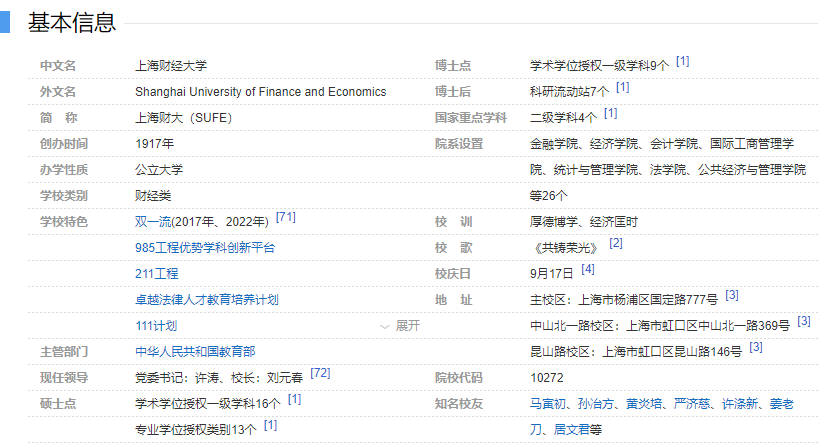Screen dimensions: 830x448
Task: Open the 双一流 link
Action: pos(152,221)
